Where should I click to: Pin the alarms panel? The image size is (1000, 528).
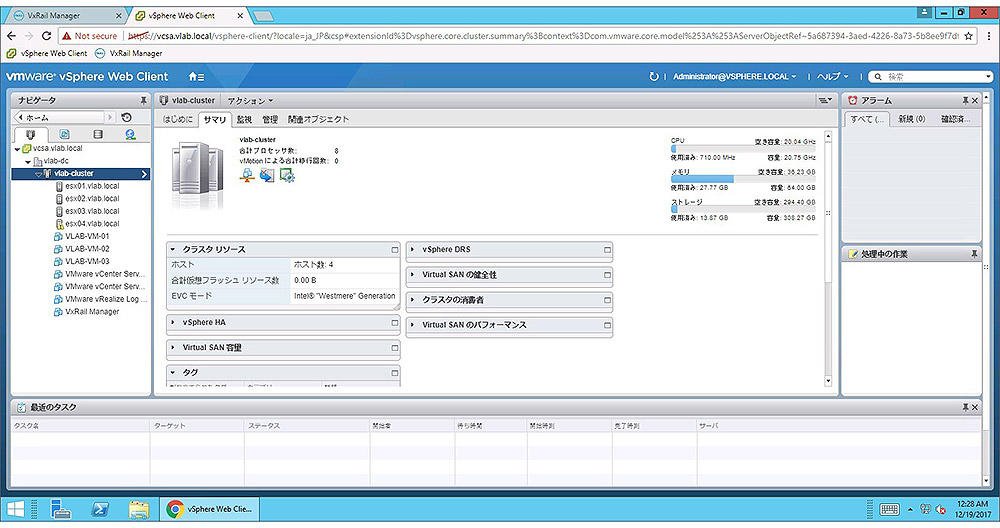tap(966, 101)
